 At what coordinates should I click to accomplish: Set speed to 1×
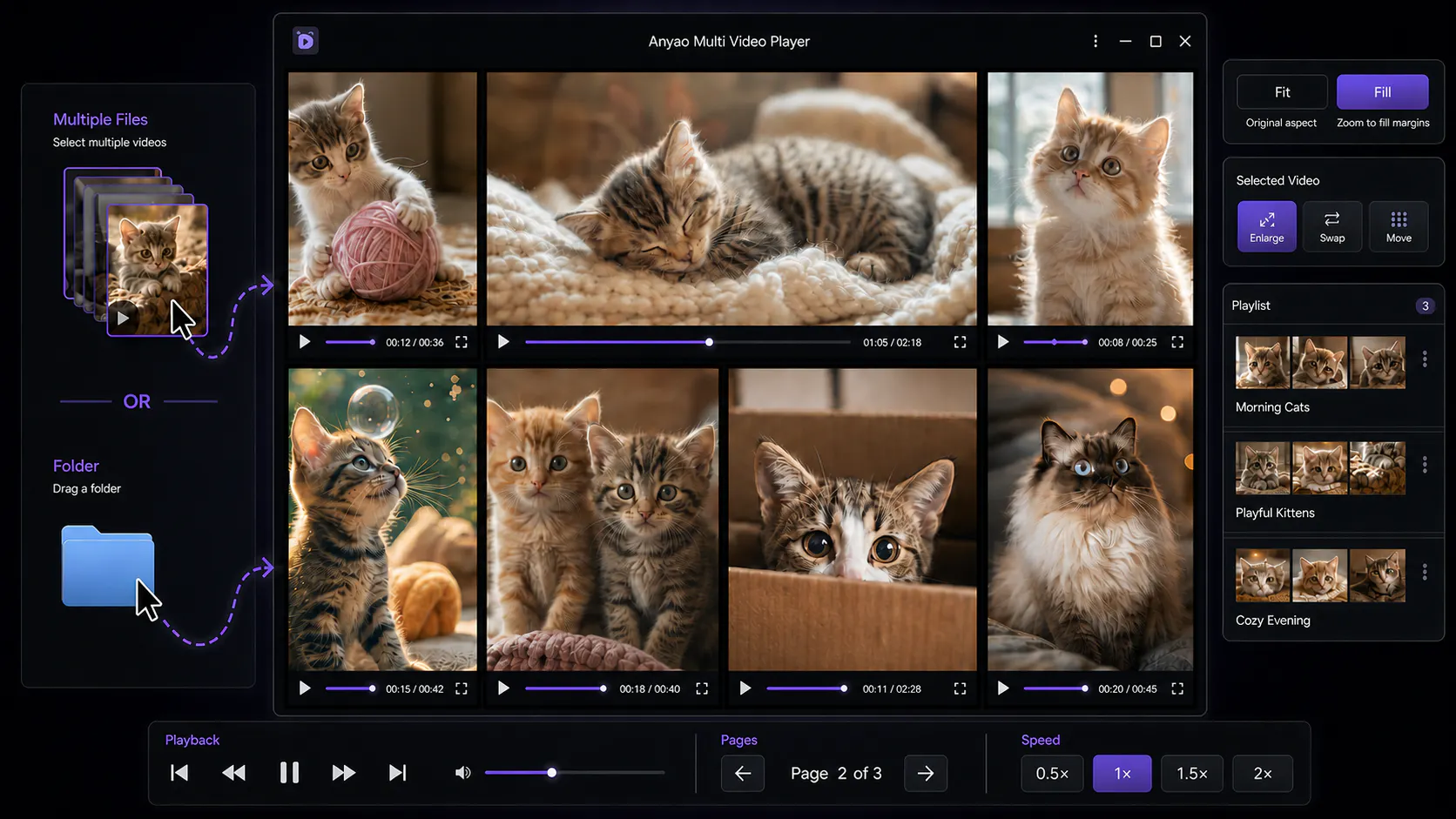[x=1122, y=774]
